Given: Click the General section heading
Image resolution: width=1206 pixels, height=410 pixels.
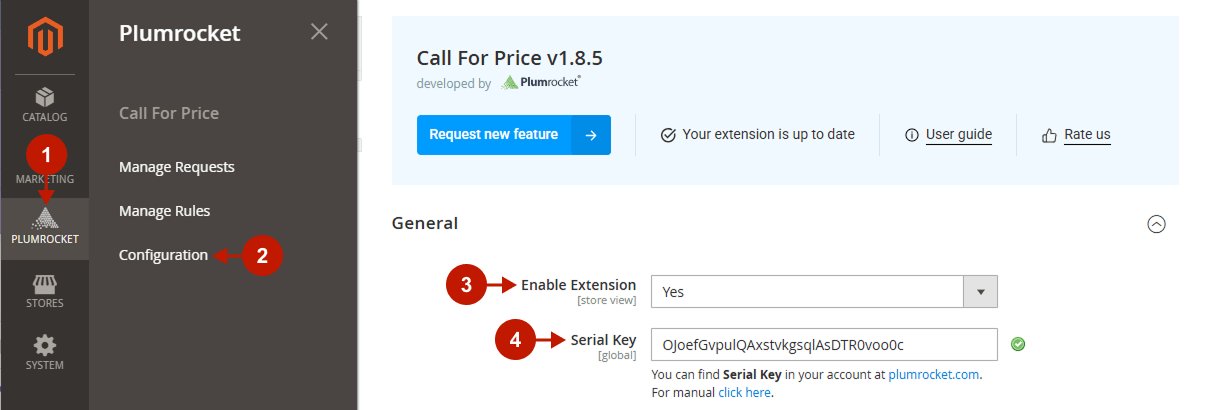Looking at the screenshot, I should click(424, 223).
